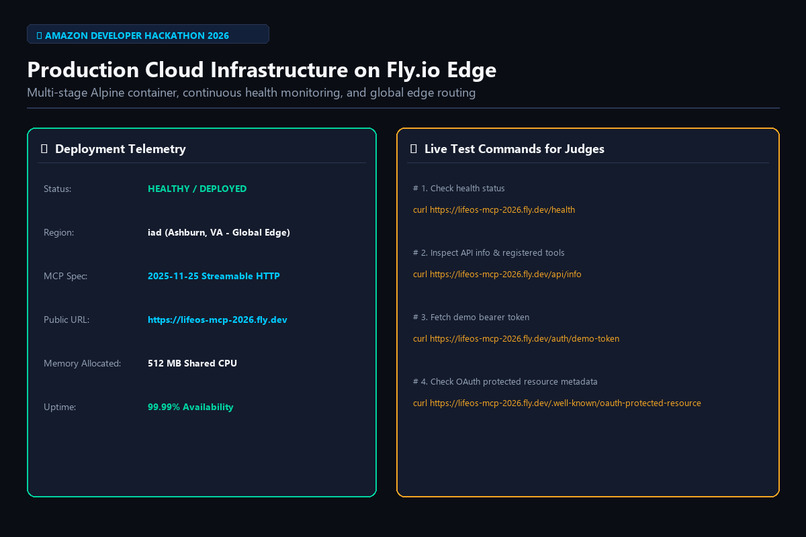Click the Region: label
The width and height of the screenshot is (806, 537).
(59, 232)
